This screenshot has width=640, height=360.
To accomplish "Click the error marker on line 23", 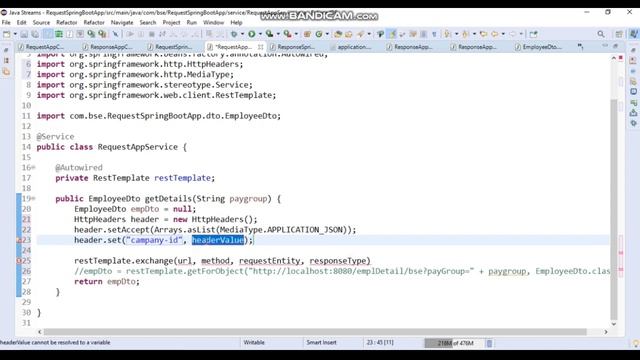I will click(19, 240).
